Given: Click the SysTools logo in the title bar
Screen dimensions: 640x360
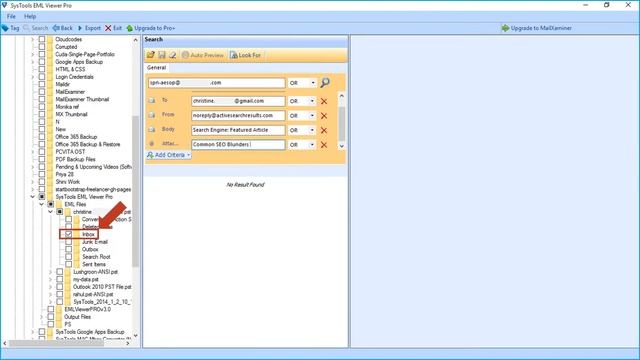Looking at the screenshot, I should click(4, 5).
